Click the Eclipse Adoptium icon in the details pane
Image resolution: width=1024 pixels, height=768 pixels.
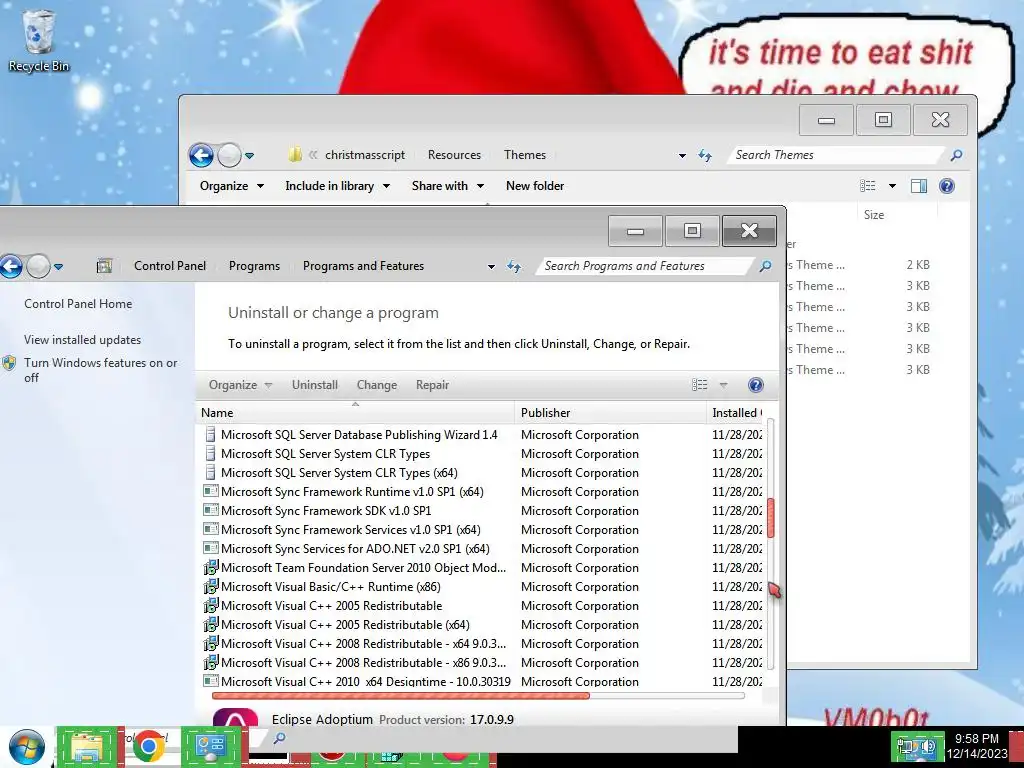pos(235,717)
